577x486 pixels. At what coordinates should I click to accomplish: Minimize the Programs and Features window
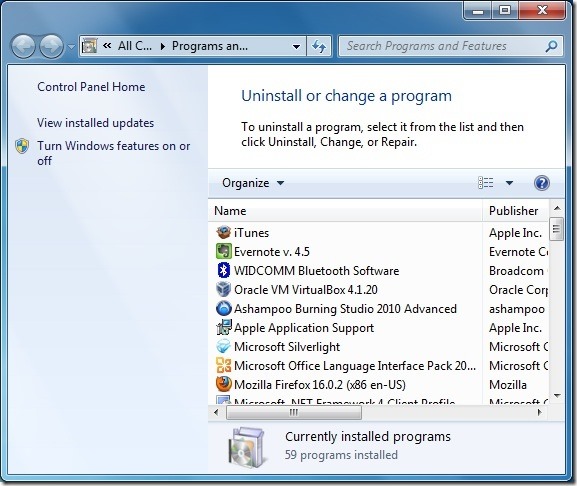[477, 10]
